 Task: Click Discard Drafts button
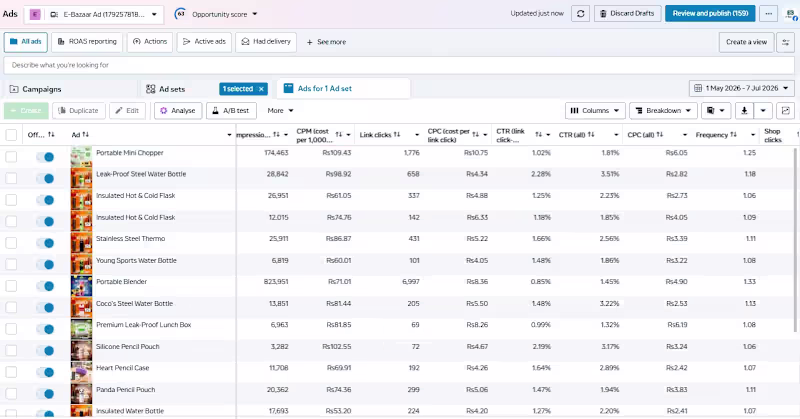pyautogui.click(x=627, y=14)
